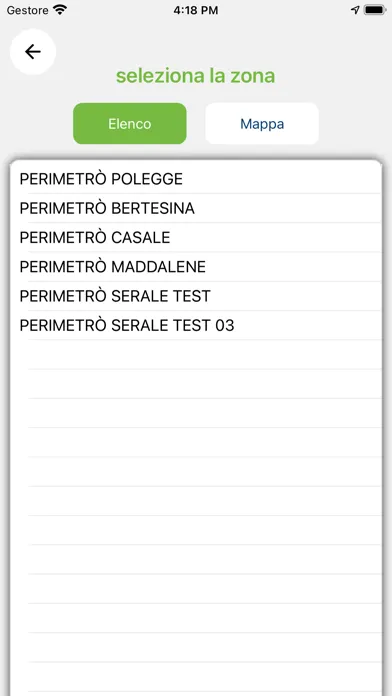The height and width of the screenshot is (696, 392).
Task: Open PERIMETRÒ SERALE TEST 03 entry
Action: pyautogui.click(x=196, y=325)
